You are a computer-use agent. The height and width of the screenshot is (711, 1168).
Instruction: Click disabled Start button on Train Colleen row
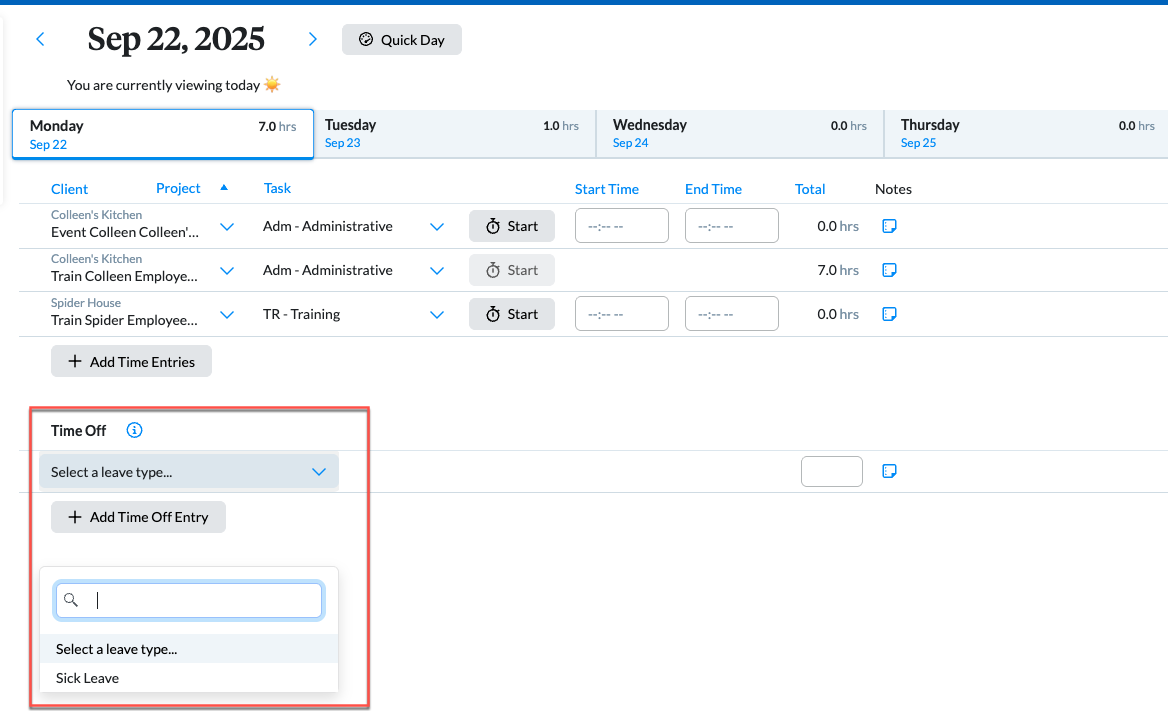click(x=512, y=270)
